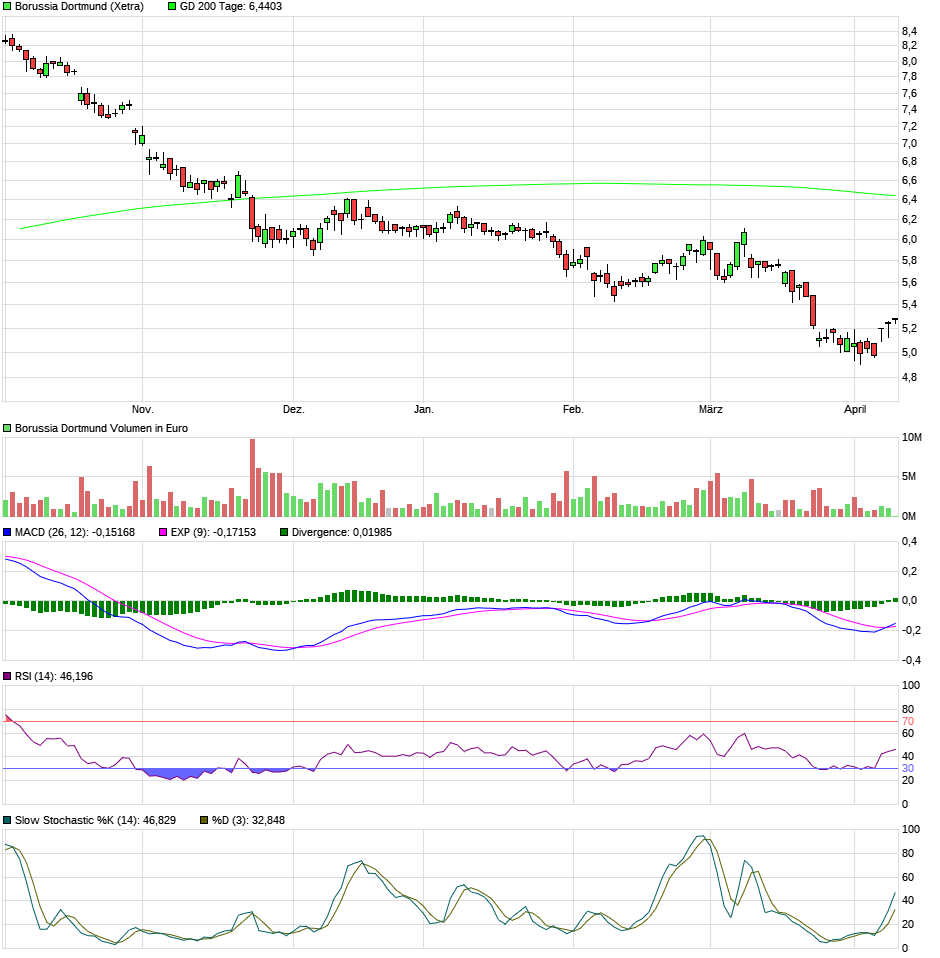Click the April month label on the time axis
Screen dimensions: 940x958
[854, 409]
